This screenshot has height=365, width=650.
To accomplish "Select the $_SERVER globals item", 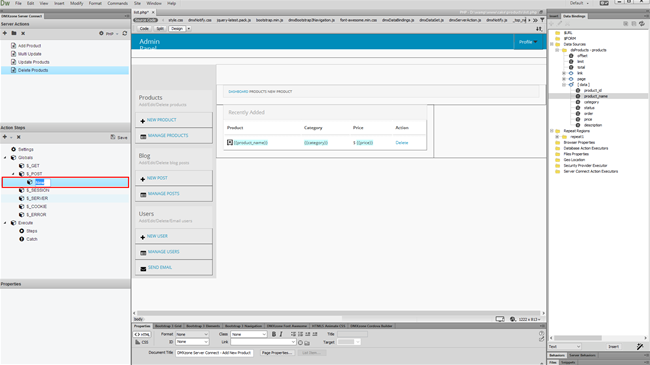I will 37,198.
